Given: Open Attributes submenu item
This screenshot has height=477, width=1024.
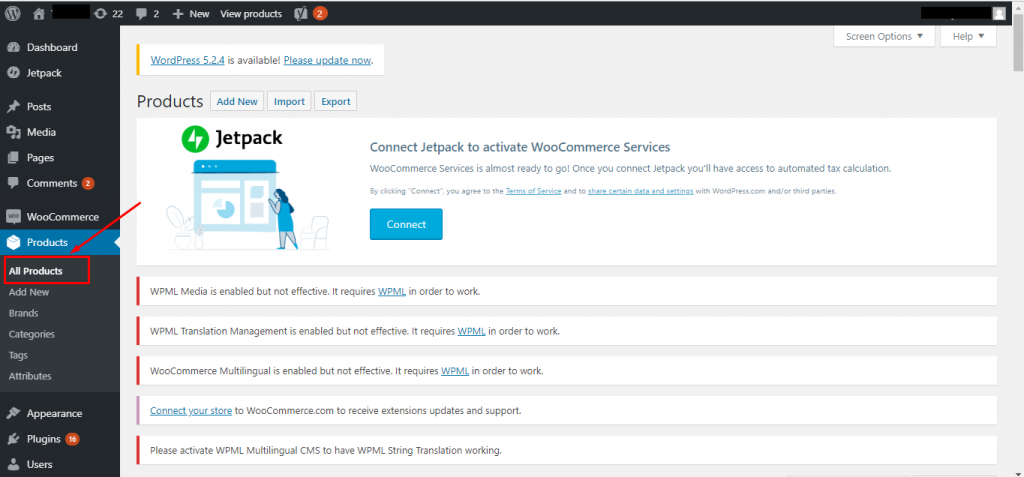Looking at the screenshot, I should [30, 376].
